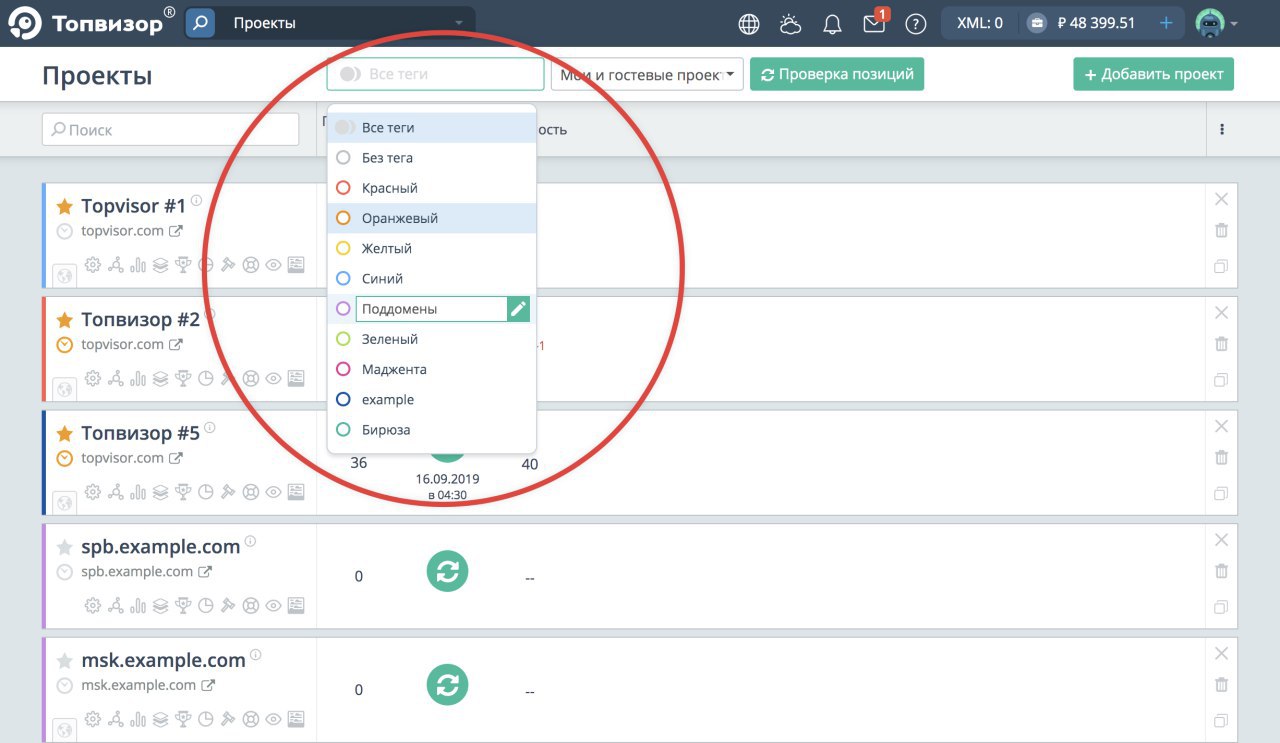Open the Проекты section selector in the header
The width and height of the screenshot is (1280, 743).
(x=346, y=23)
